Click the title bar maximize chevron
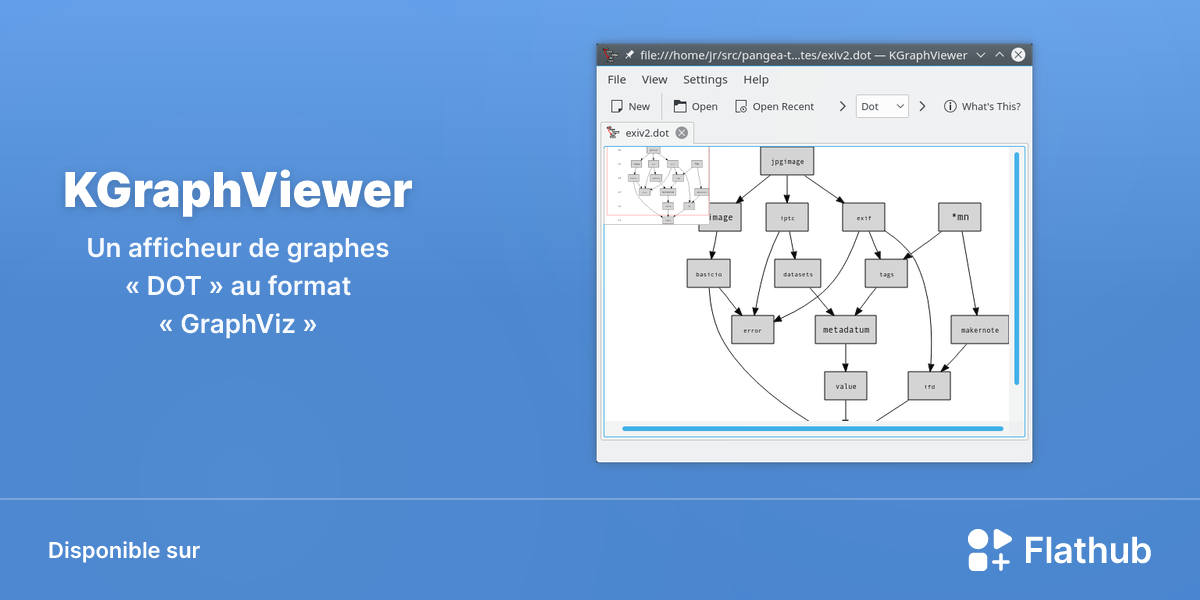Viewport: 1200px width, 600px height. pos(999,55)
